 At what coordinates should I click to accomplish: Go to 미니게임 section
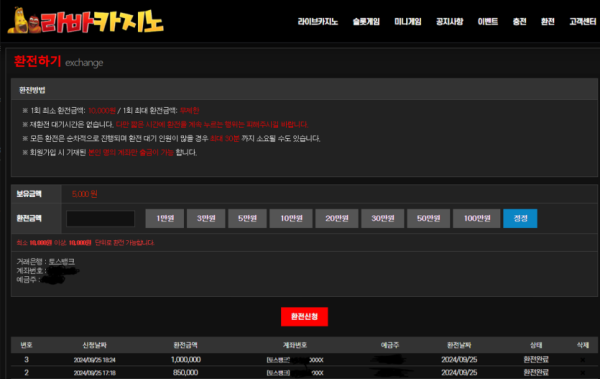(408, 22)
